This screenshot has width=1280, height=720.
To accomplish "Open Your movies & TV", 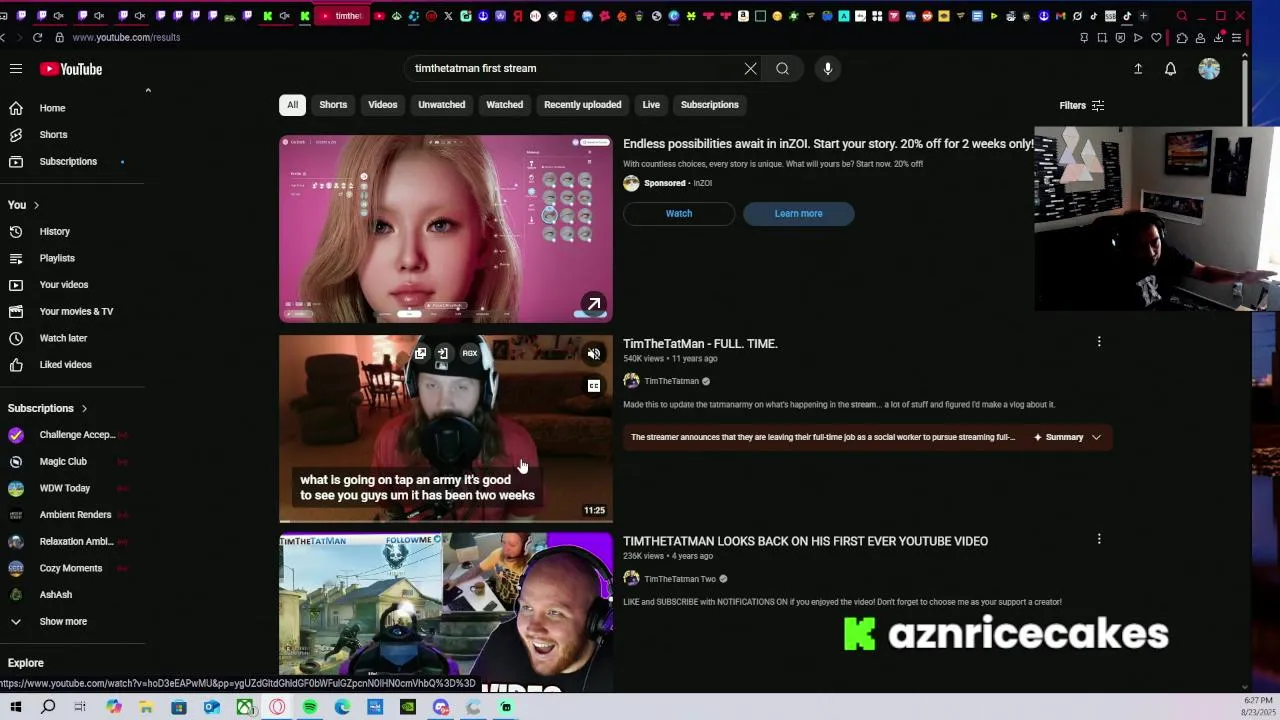I will coord(76,311).
